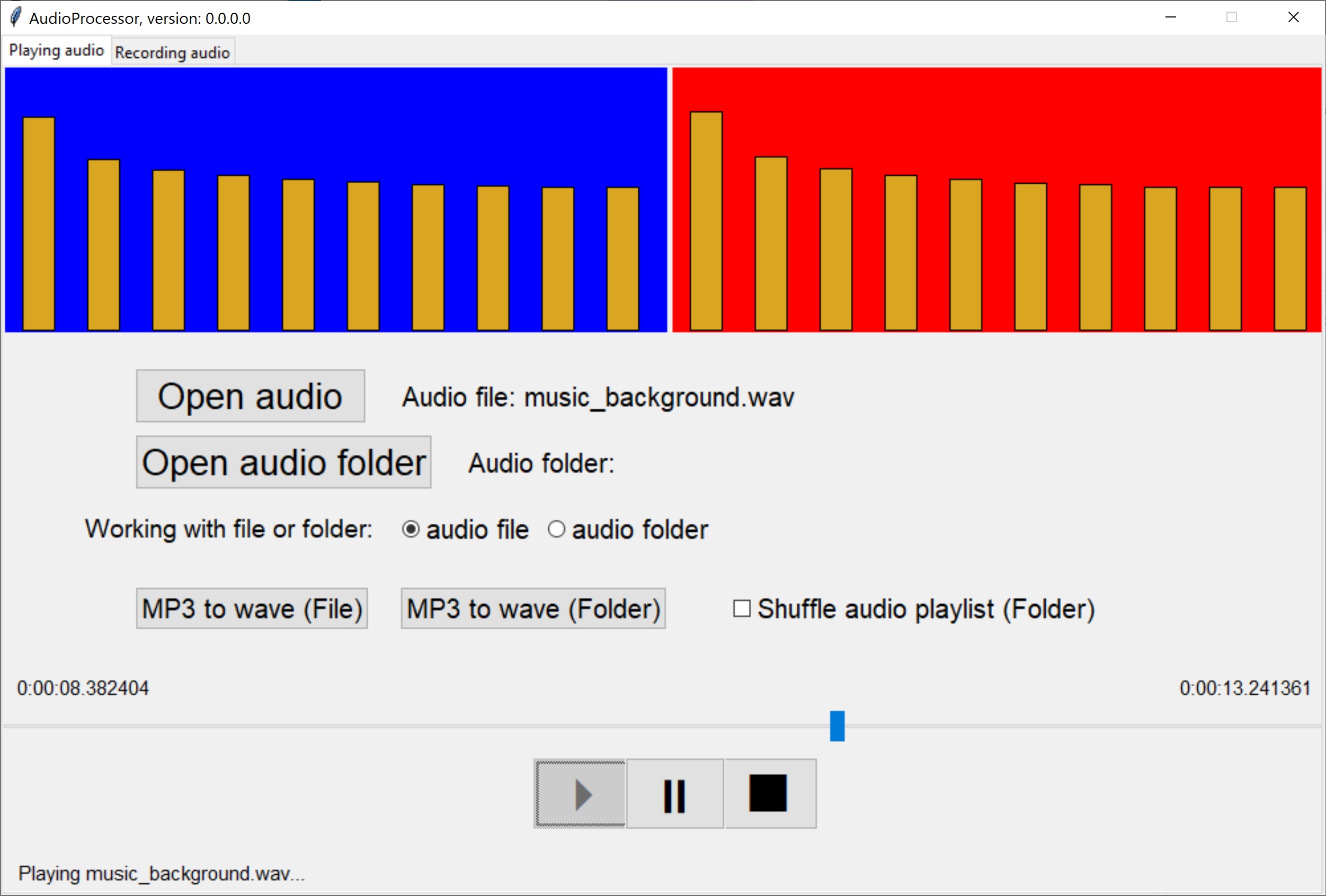Click the Open audio folder button
1326x896 pixels.
(283, 462)
